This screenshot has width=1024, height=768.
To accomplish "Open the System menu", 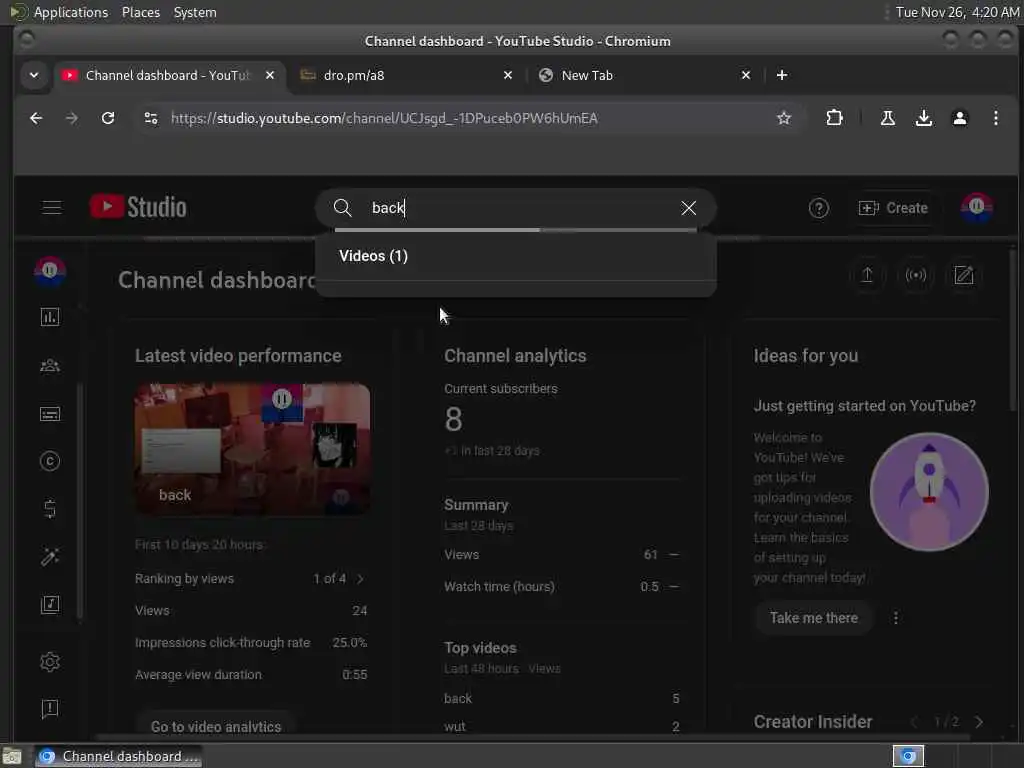I will (195, 12).
